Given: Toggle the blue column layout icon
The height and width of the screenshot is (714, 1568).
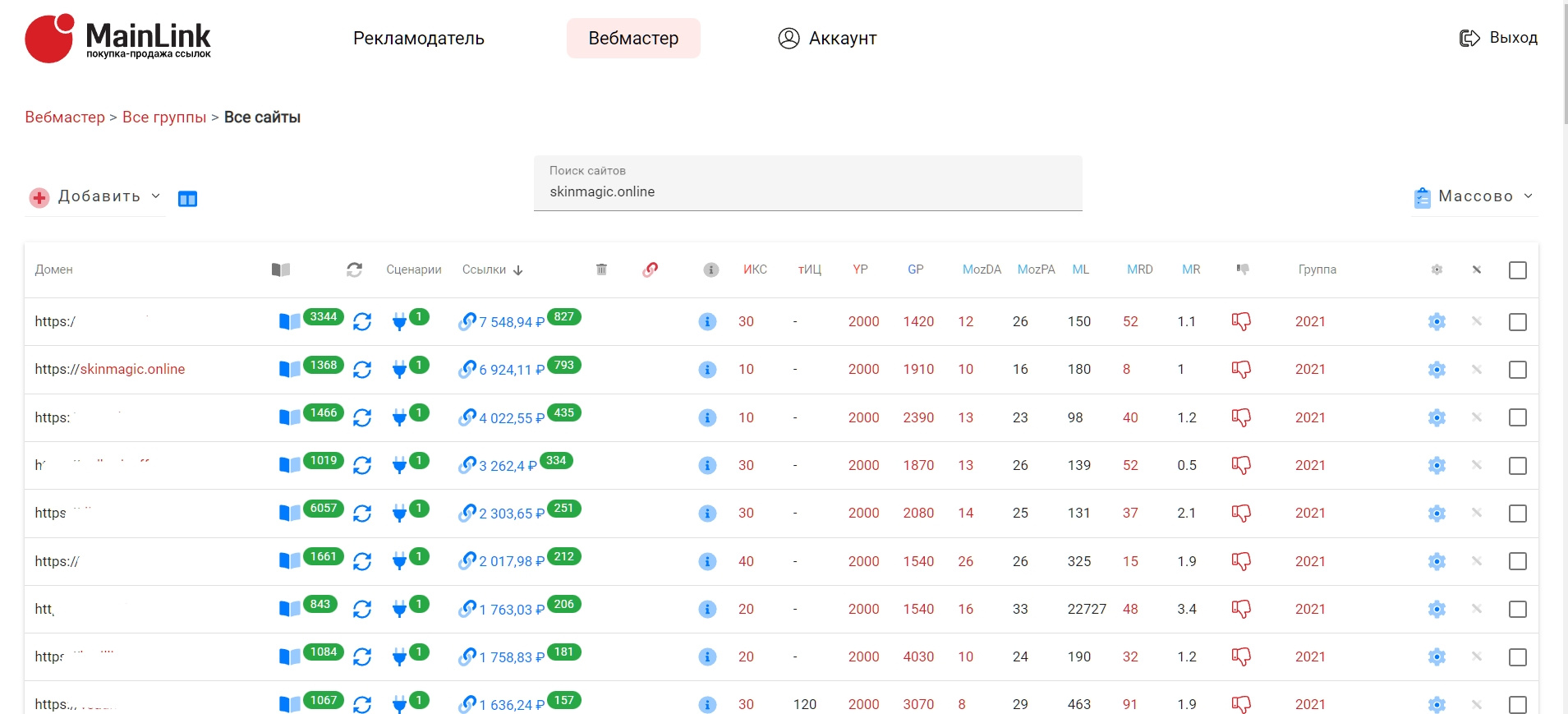Looking at the screenshot, I should coord(188,199).
